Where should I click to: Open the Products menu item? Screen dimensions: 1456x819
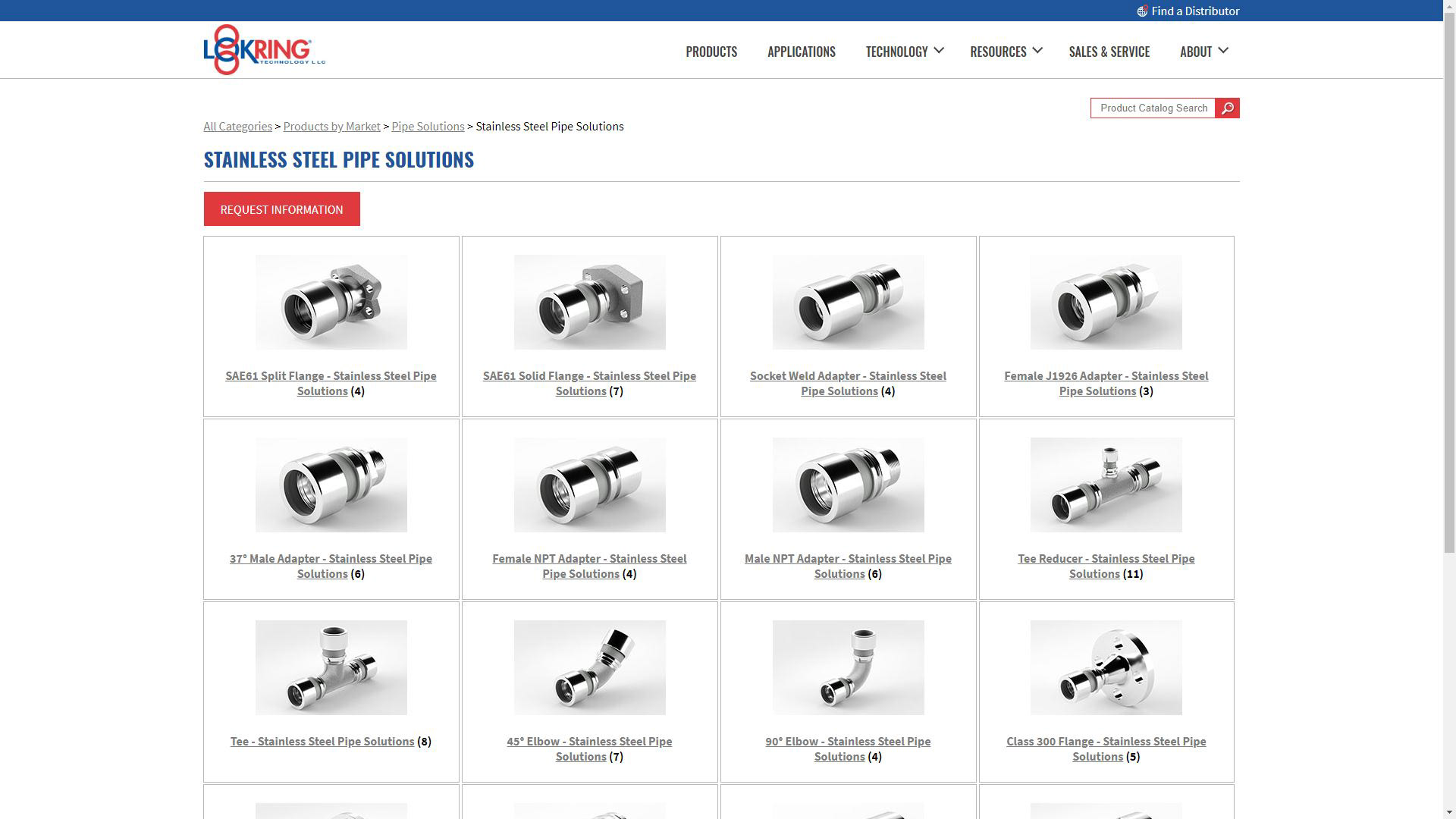(x=711, y=52)
